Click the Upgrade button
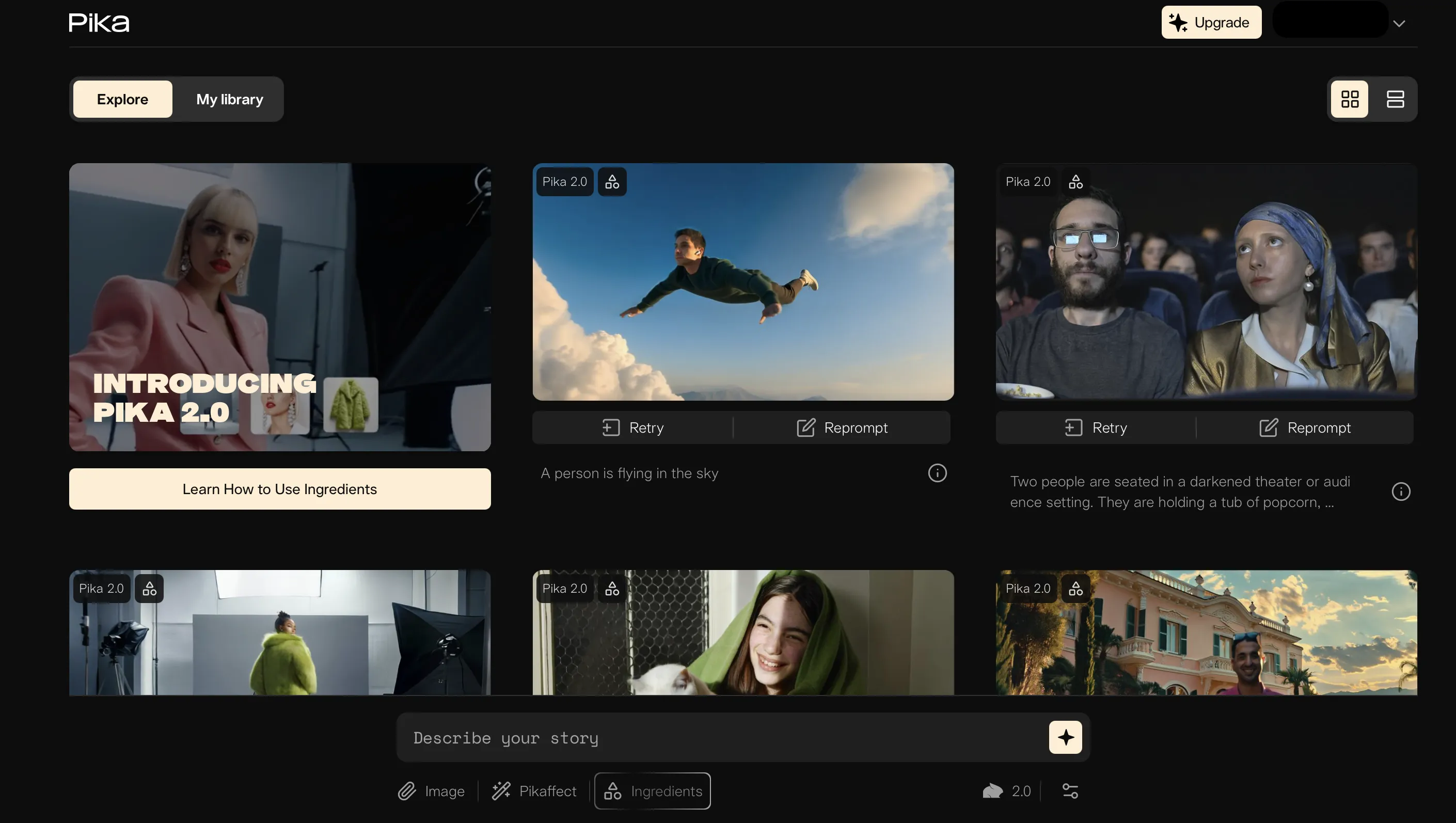Screen dimensions: 1456x823 (x=1211, y=23)
